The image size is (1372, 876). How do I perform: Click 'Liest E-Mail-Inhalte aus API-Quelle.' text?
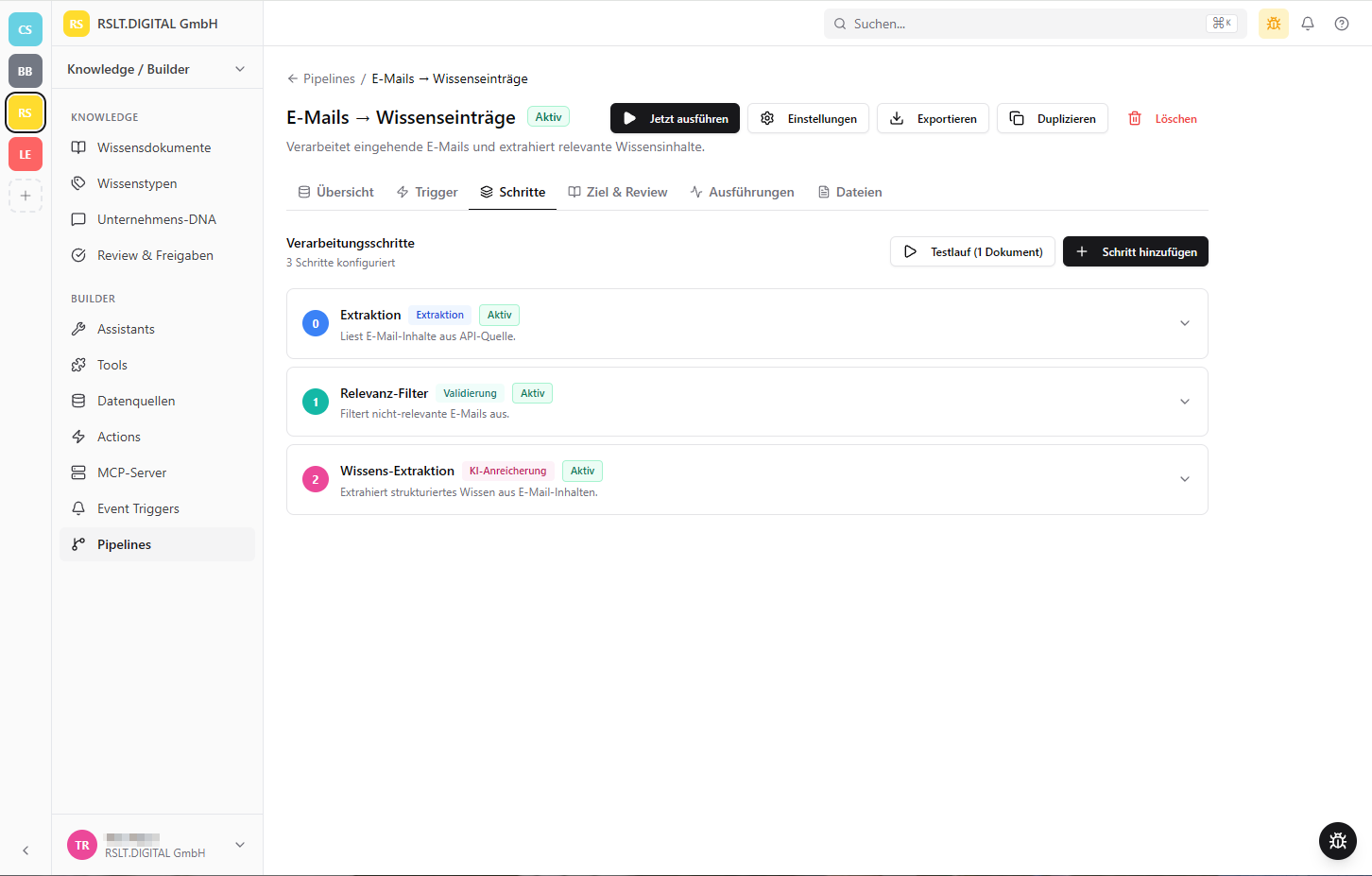(428, 336)
